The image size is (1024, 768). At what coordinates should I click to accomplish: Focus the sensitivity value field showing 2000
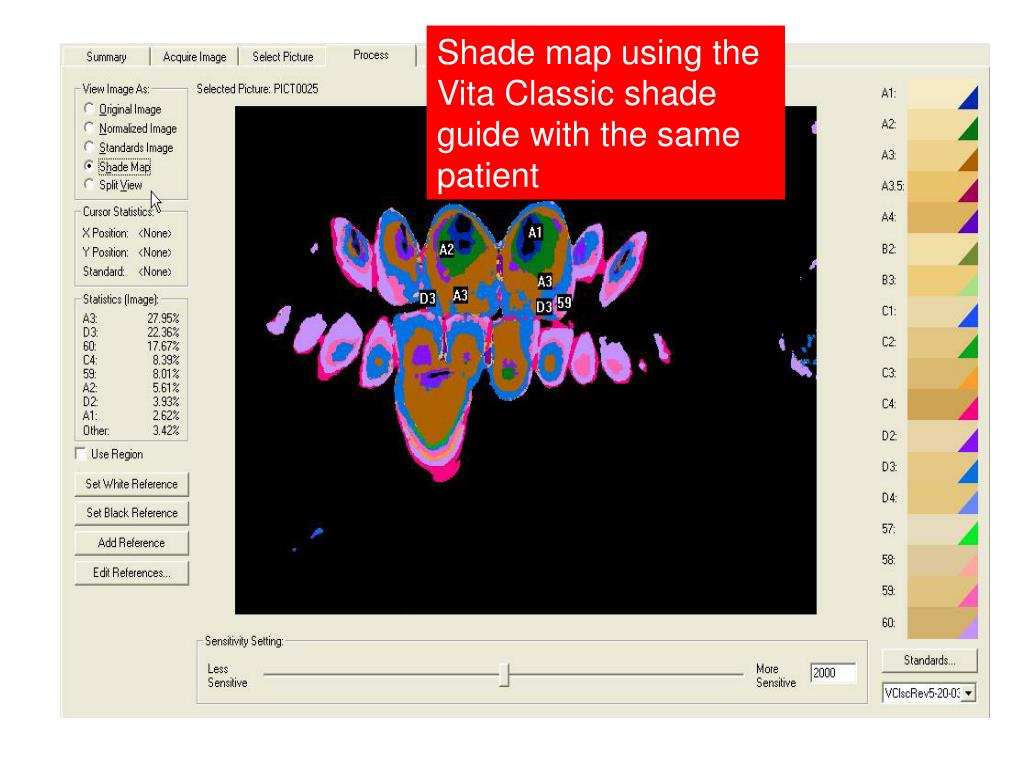click(833, 673)
